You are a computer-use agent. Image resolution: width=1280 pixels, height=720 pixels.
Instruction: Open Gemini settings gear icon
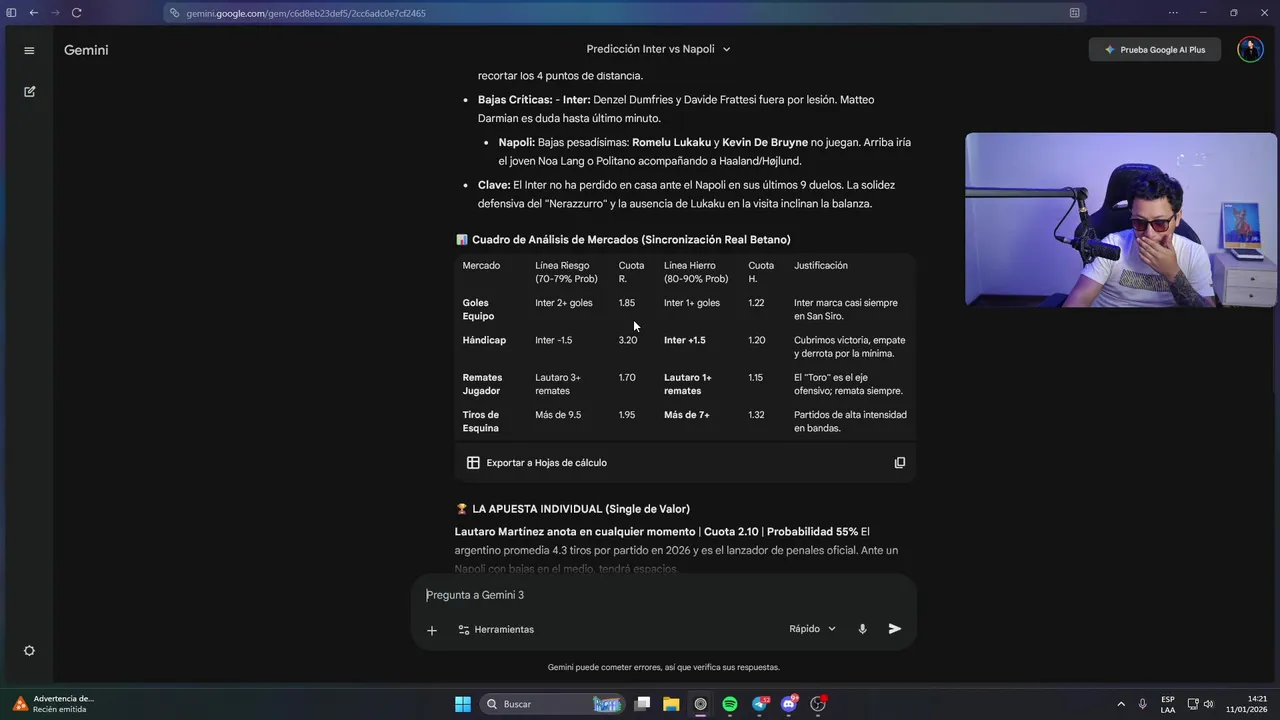pyautogui.click(x=29, y=650)
